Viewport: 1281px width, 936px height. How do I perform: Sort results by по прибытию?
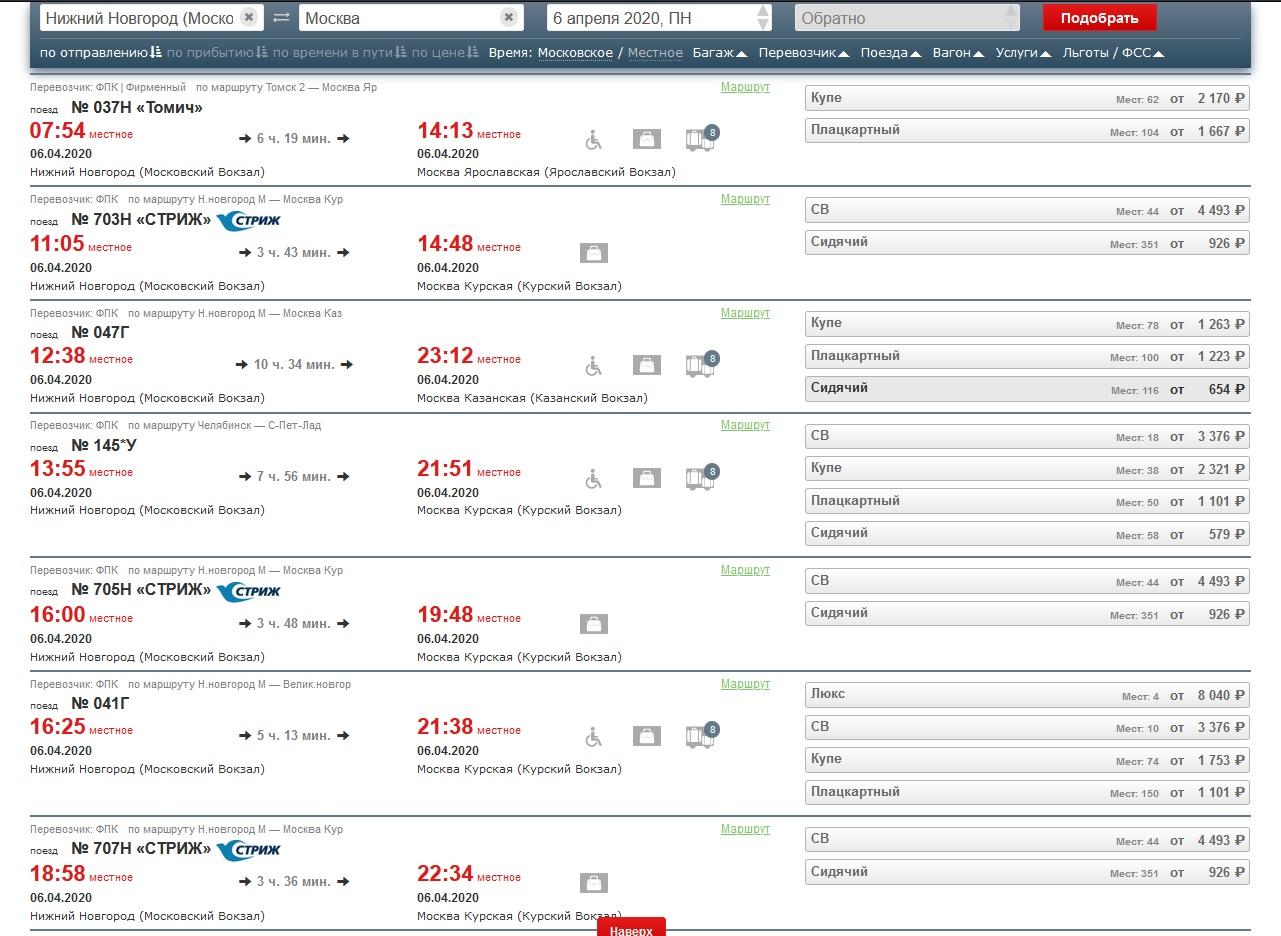pyautogui.click(x=216, y=53)
